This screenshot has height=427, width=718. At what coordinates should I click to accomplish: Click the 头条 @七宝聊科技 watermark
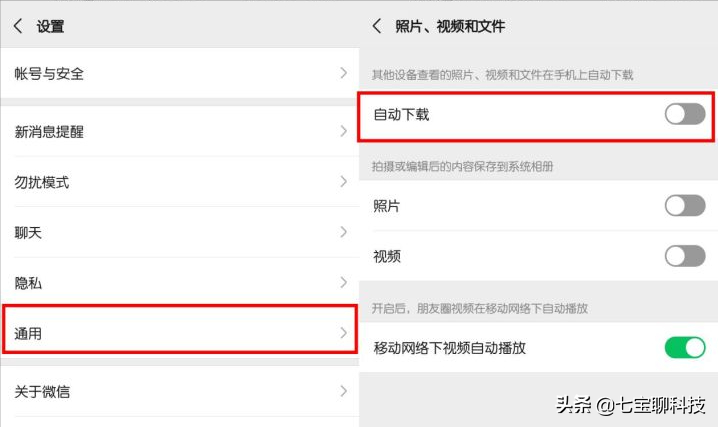631,406
